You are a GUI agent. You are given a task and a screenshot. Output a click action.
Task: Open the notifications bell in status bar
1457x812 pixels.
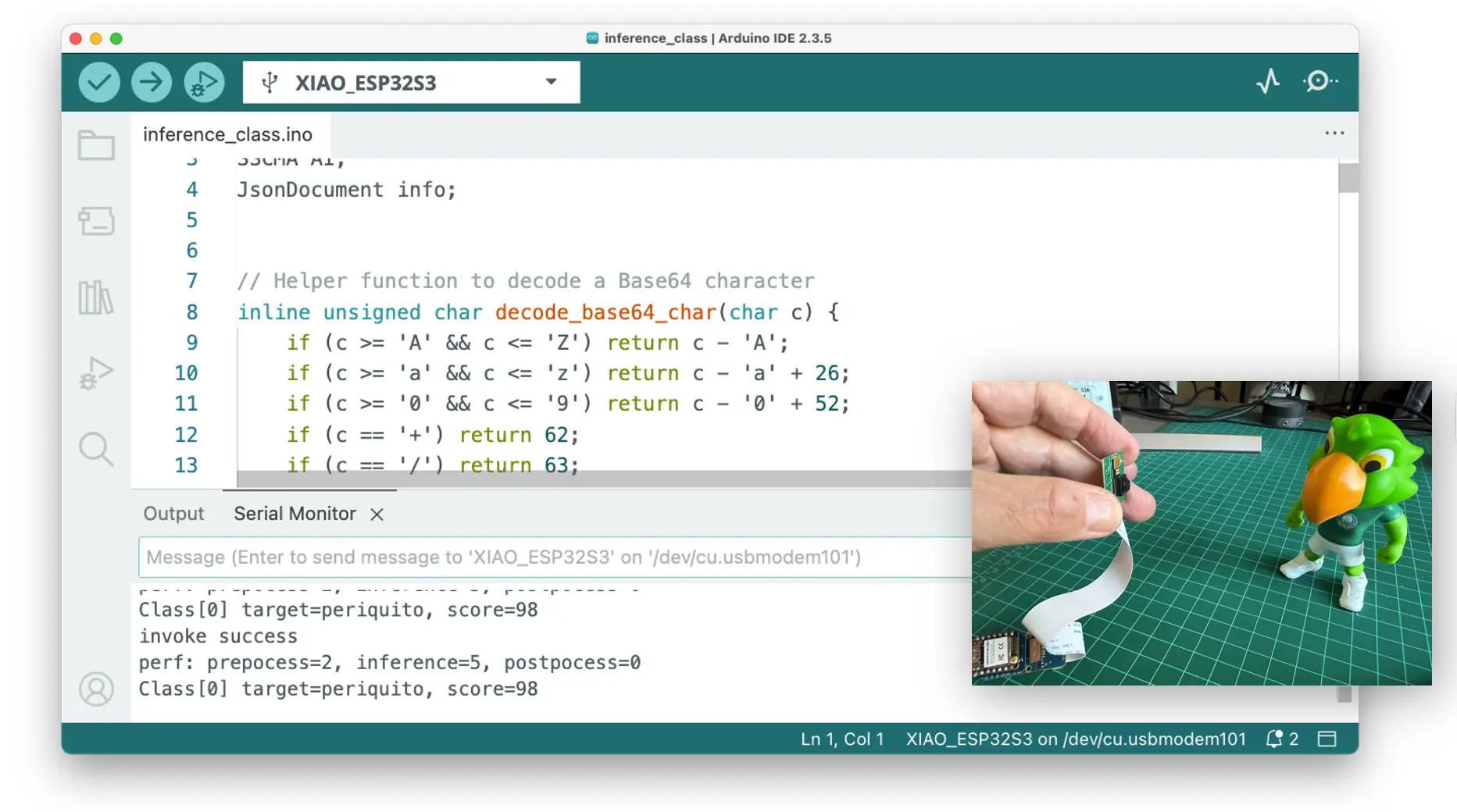click(1275, 739)
